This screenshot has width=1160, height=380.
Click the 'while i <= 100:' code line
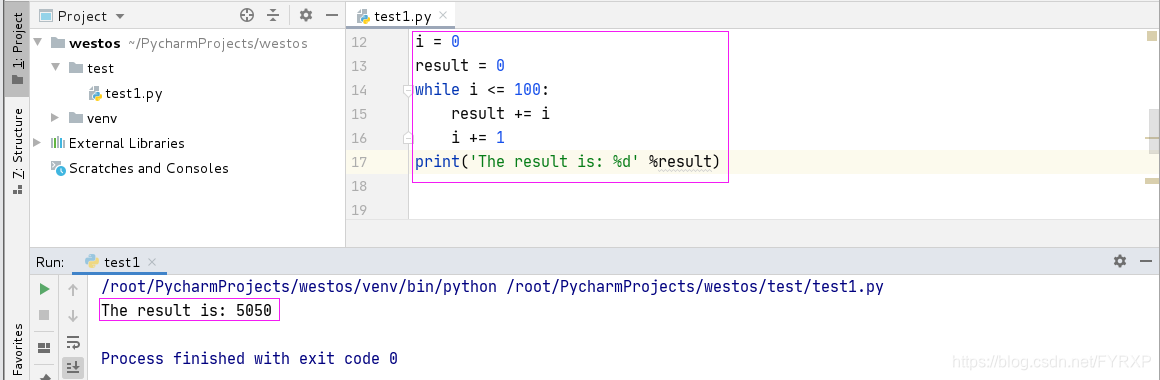pos(483,90)
